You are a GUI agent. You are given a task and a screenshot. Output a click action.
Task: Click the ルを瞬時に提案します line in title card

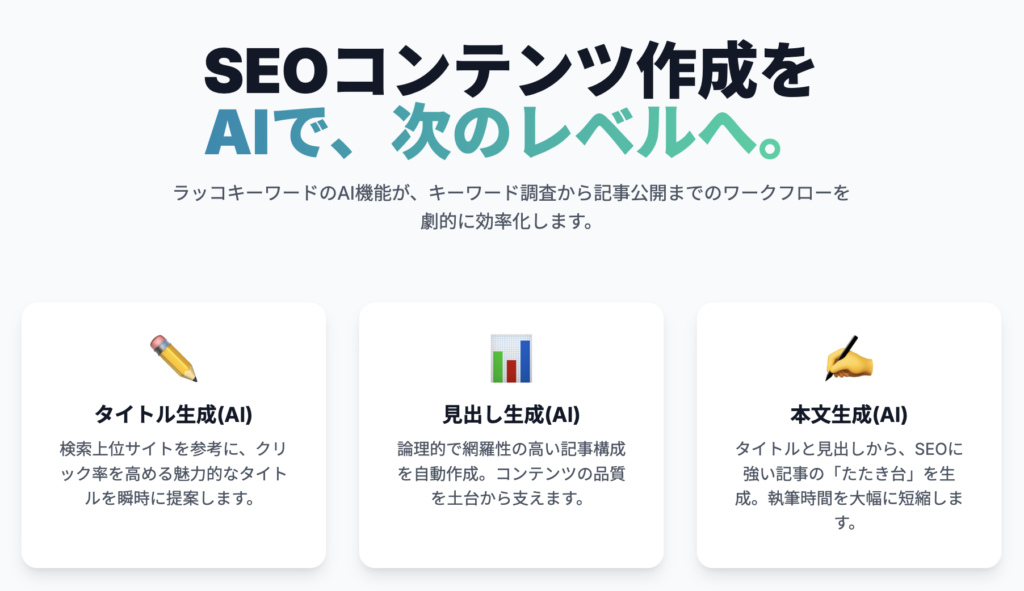click(x=170, y=498)
